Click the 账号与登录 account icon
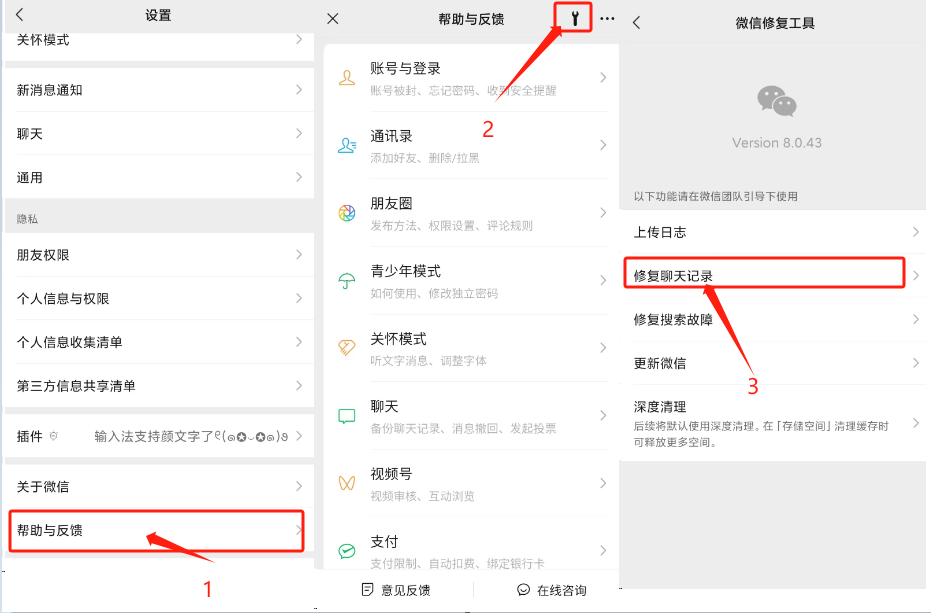 click(x=345, y=77)
